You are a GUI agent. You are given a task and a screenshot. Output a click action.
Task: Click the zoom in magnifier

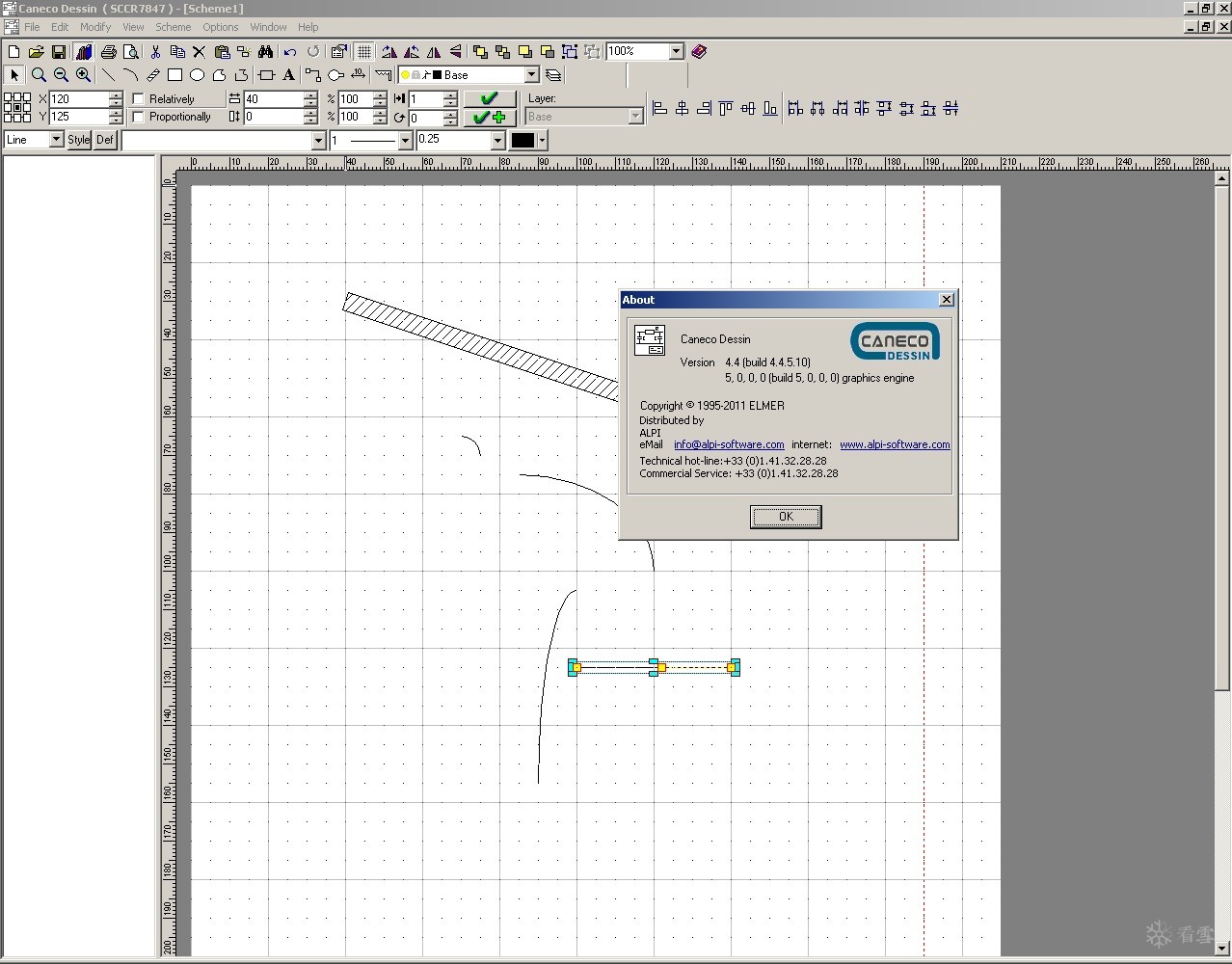tap(84, 75)
